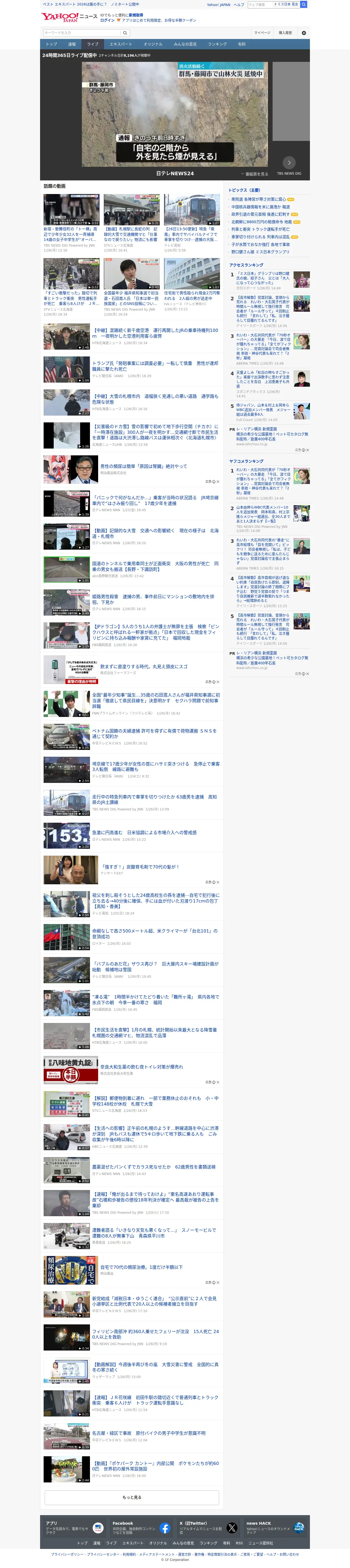This screenshot has height=1568, width=350.
Task: Expand 番組表を見る under live video
Action: (x=254, y=174)
